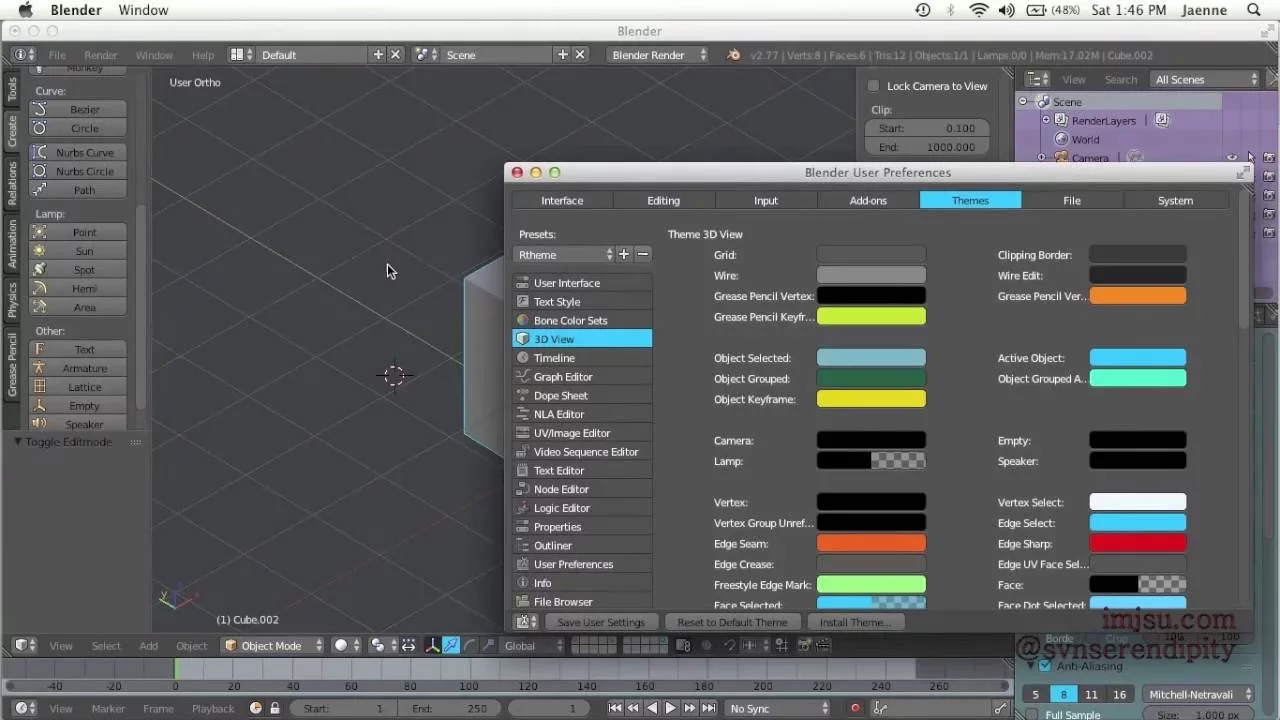
Task: Open the Blender Render engine dropdown
Action: 658,55
